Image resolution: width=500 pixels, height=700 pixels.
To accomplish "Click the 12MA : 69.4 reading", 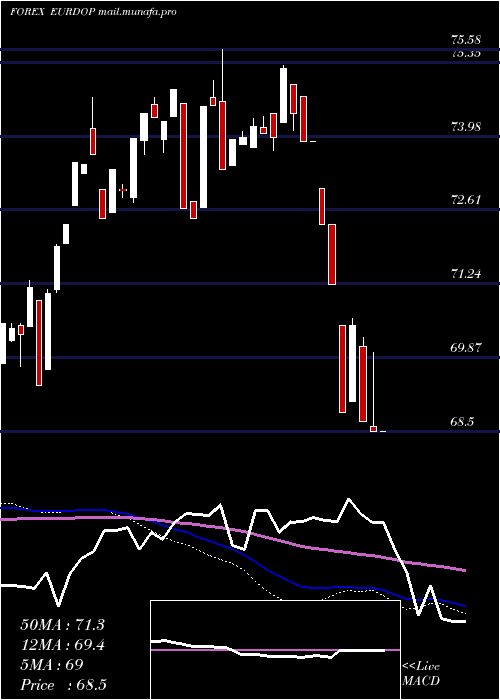I will pyautogui.click(x=62, y=645).
